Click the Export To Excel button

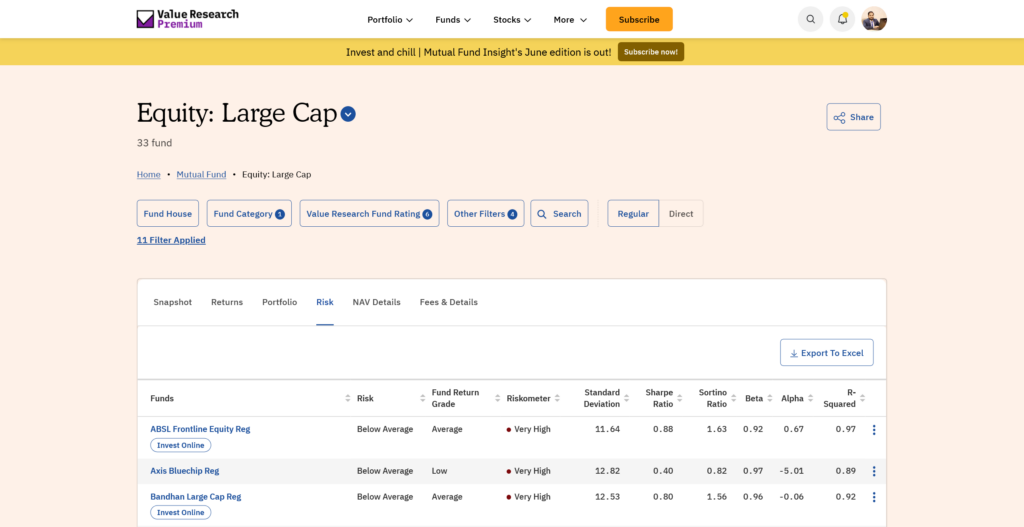(x=826, y=353)
